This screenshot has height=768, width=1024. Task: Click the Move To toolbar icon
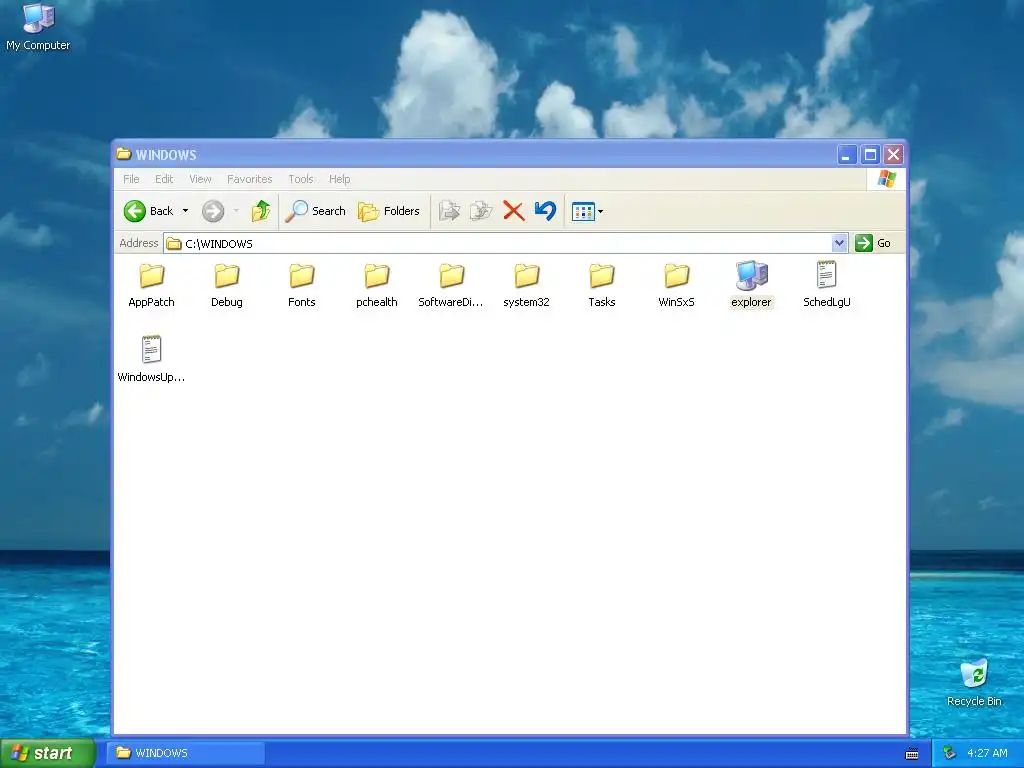[449, 211]
